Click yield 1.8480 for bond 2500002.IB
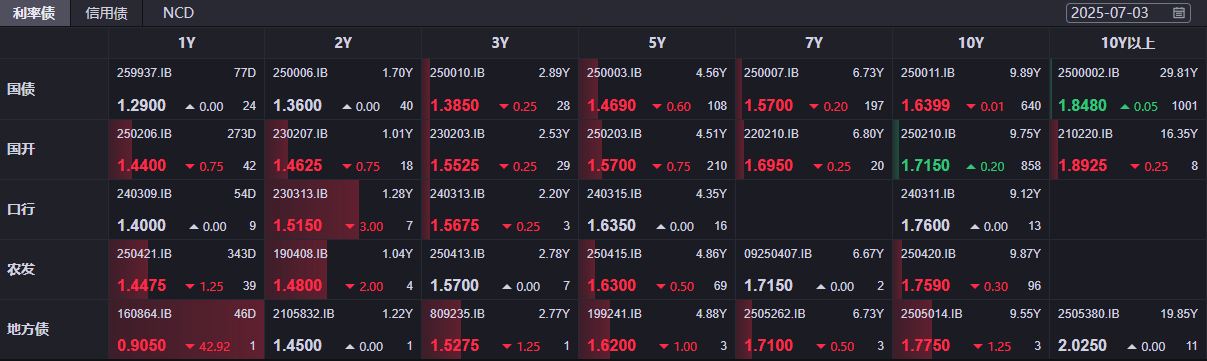1207x361 pixels. point(1082,105)
